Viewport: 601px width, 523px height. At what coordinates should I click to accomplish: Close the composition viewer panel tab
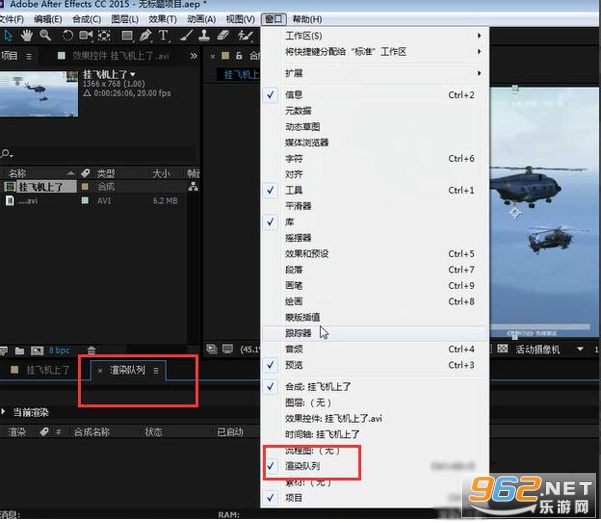pos(213,56)
